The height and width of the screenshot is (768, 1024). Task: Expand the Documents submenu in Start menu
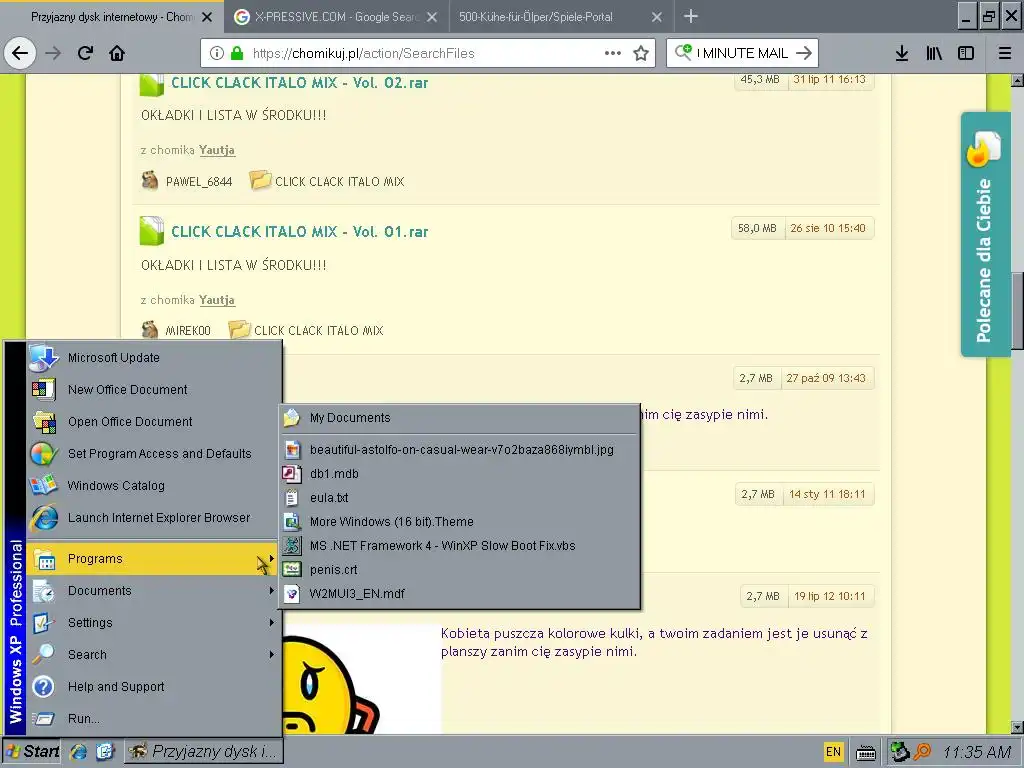click(154, 590)
